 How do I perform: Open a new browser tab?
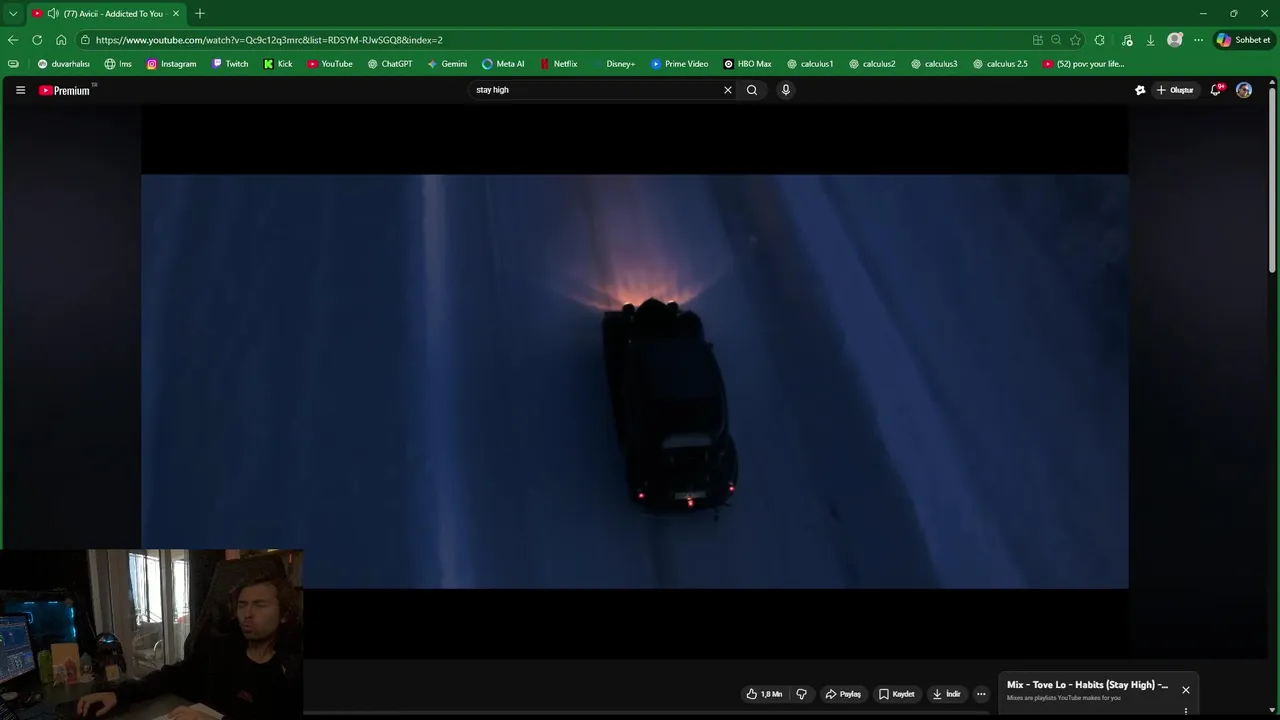point(200,14)
